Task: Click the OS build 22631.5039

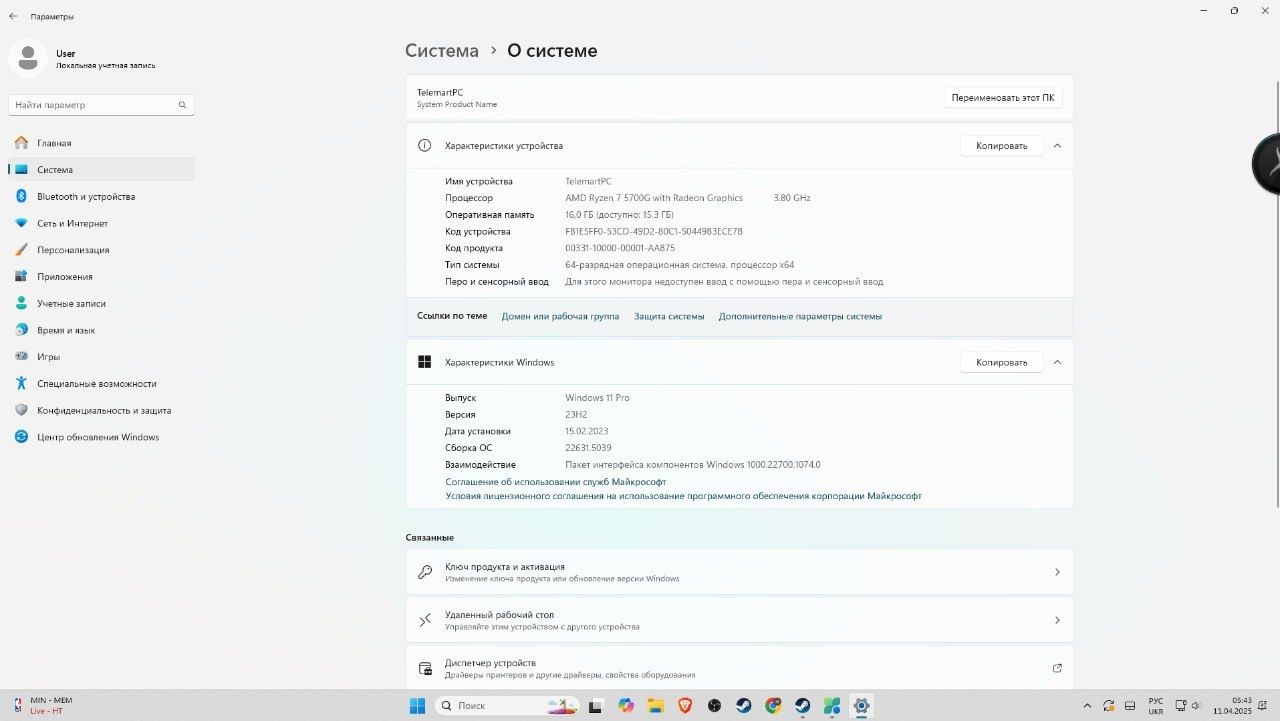Action: [x=588, y=448]
